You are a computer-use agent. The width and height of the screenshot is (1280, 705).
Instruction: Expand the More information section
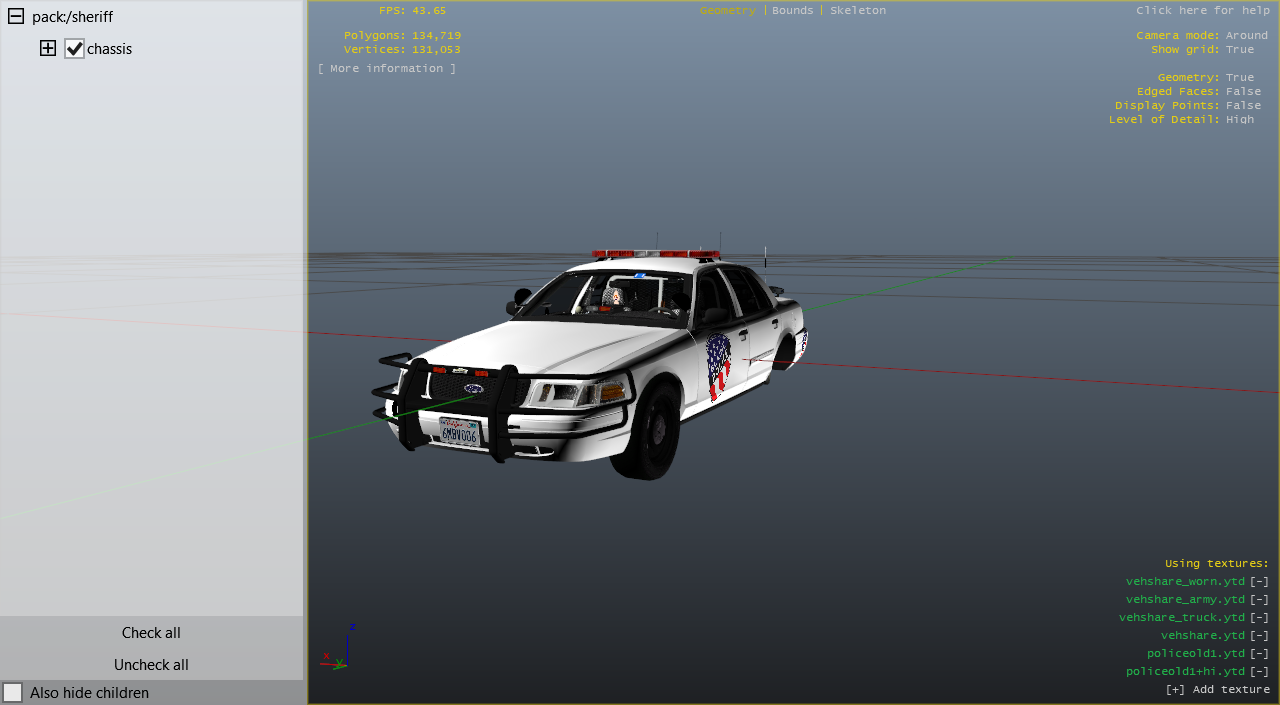(386, 69)
